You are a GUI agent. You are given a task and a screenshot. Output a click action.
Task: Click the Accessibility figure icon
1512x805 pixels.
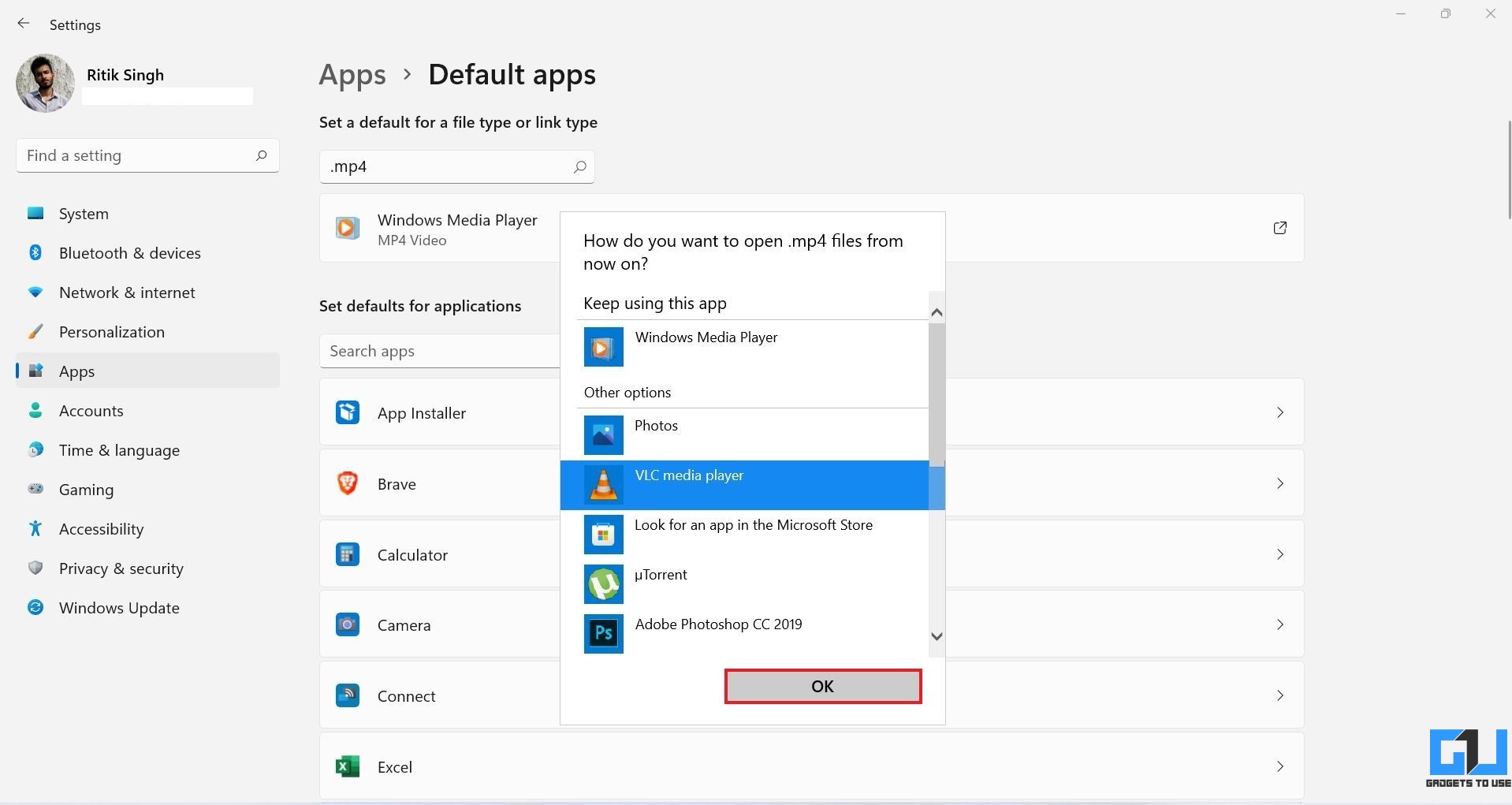point(35,528)
